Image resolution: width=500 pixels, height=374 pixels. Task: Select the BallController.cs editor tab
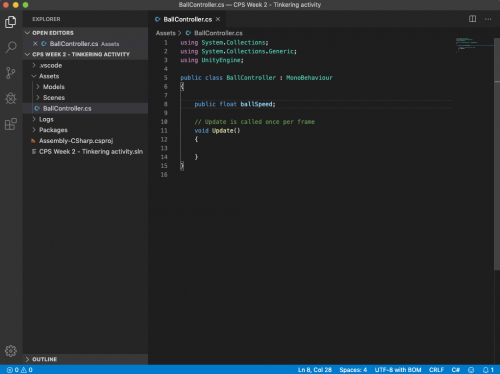click(187, 19)
